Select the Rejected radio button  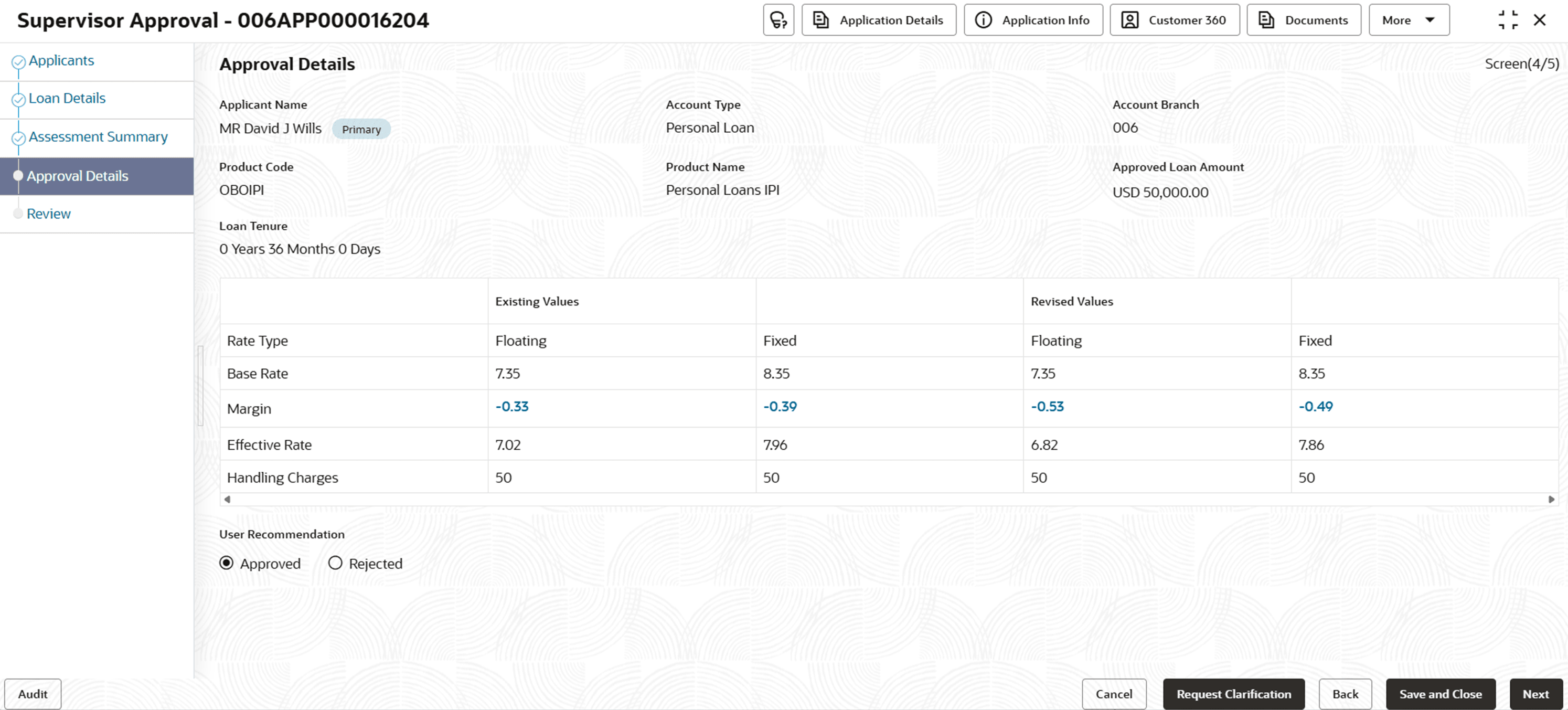(x=335, y=563)
